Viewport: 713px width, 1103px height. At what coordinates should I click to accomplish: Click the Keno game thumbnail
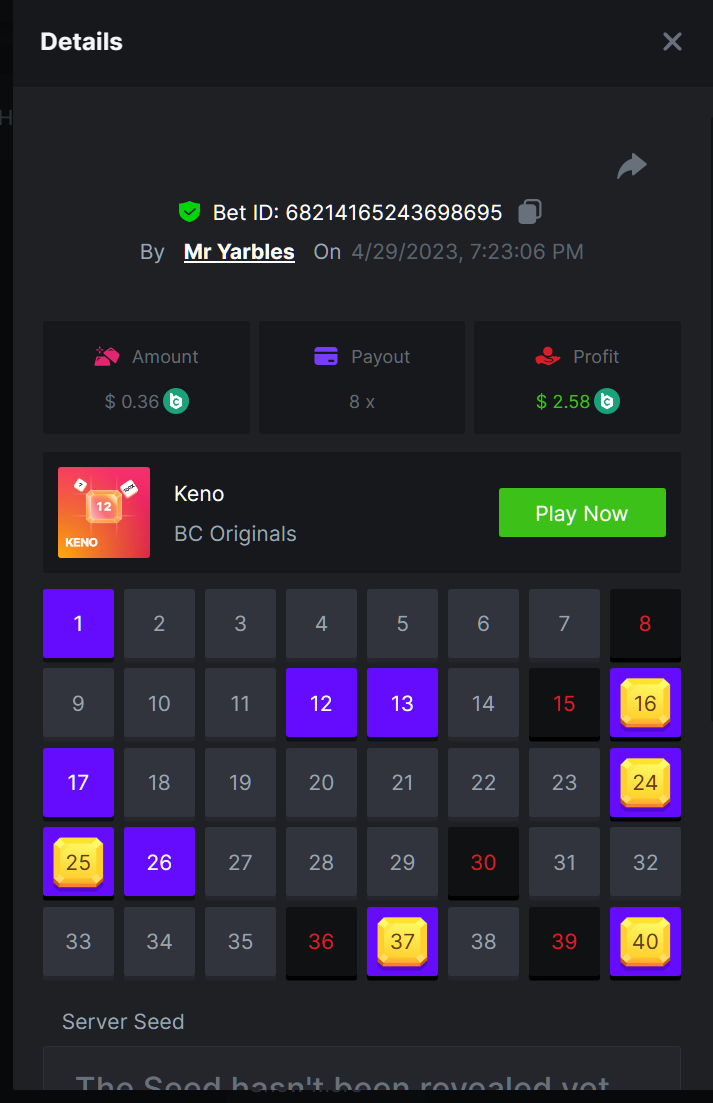[104, 512]
